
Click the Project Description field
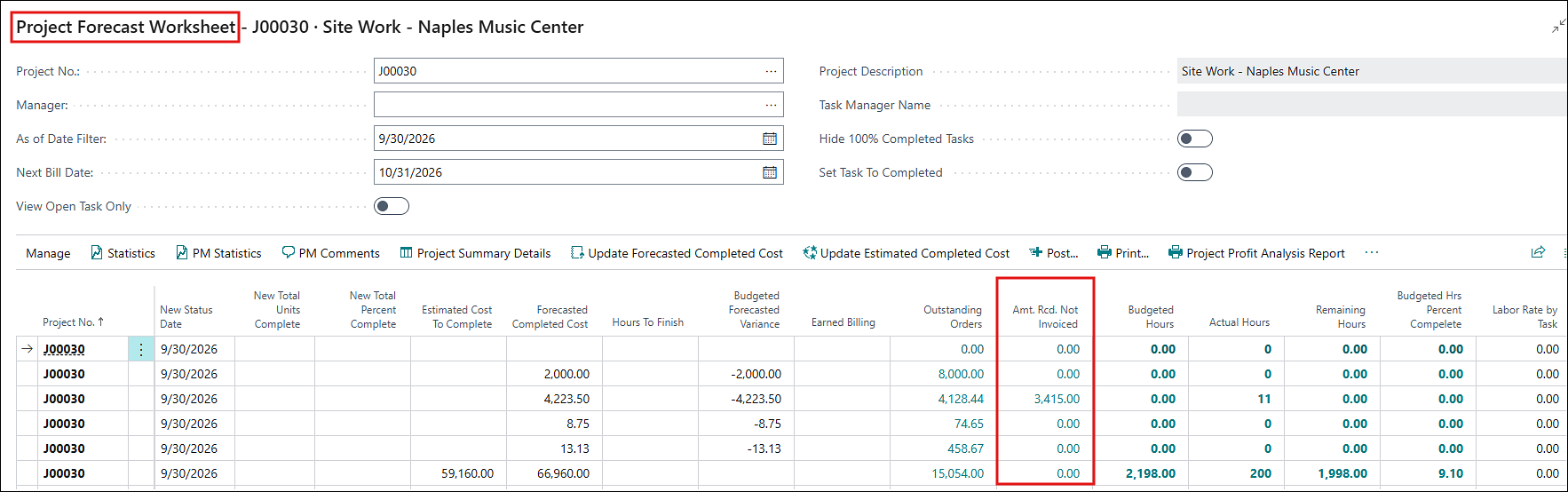pos(1372,71)
